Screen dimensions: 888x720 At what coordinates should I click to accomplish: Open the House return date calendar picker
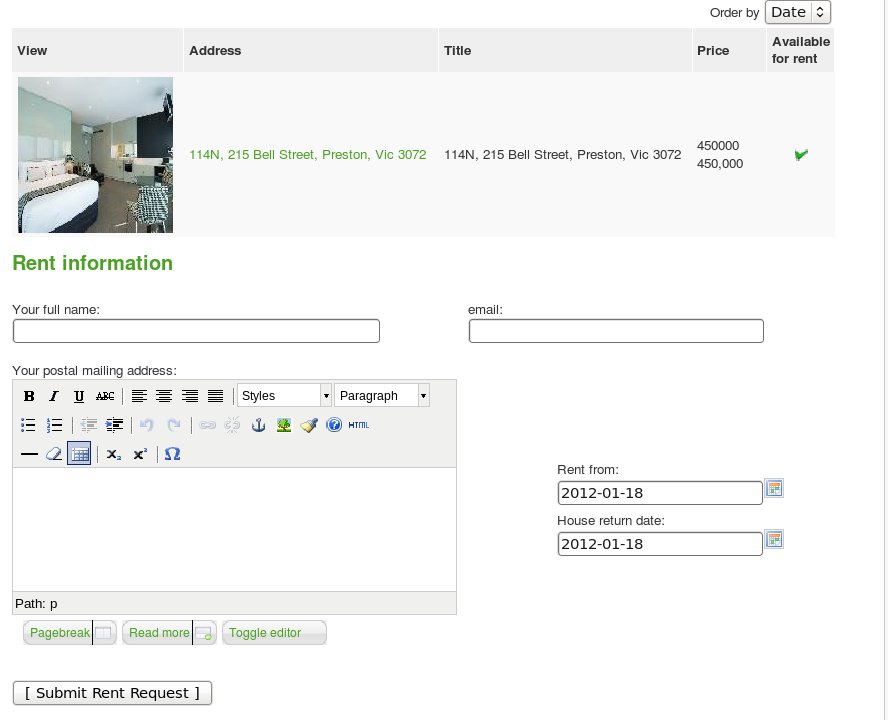click(774, 539)
